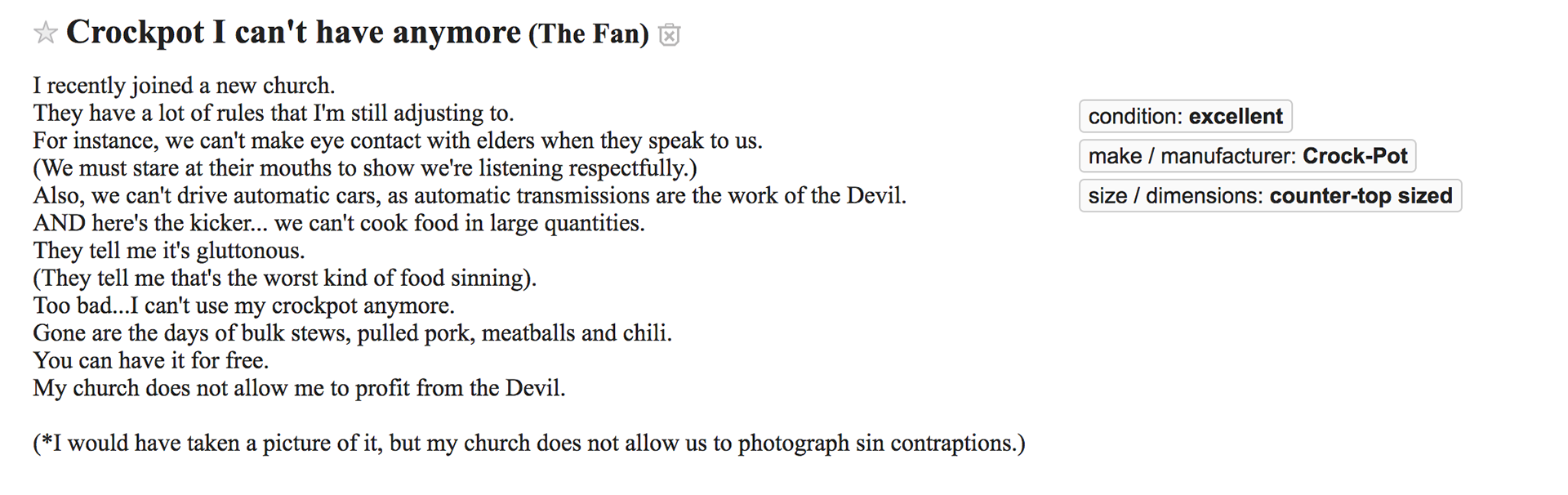Image resolution: width=1568 pixels, height=495 pixels.
Task: Click the sentence about eye contact with elders
Action: click(398, 140)
